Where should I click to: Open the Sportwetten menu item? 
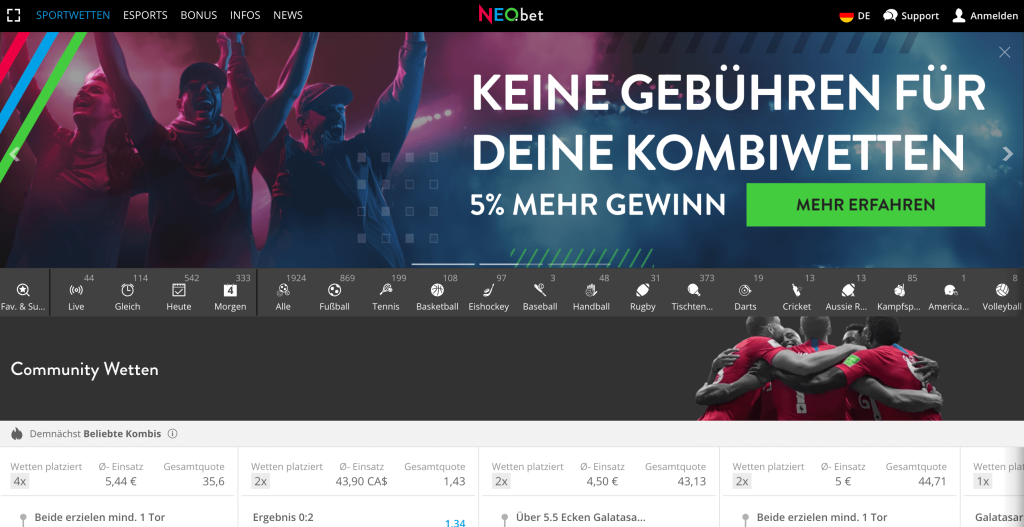pyautogui.click(x=73, y=15)
